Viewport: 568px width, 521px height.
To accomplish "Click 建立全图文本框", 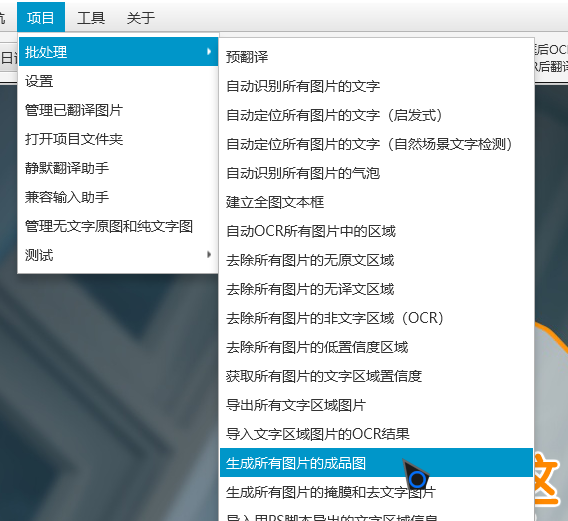I will (376, 202).
